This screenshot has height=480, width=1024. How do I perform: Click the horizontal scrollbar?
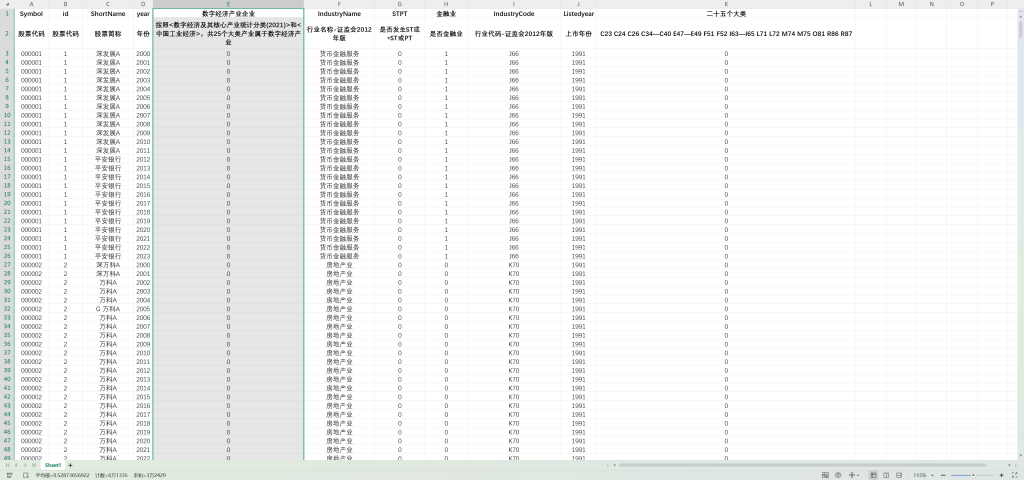point(700,465)
